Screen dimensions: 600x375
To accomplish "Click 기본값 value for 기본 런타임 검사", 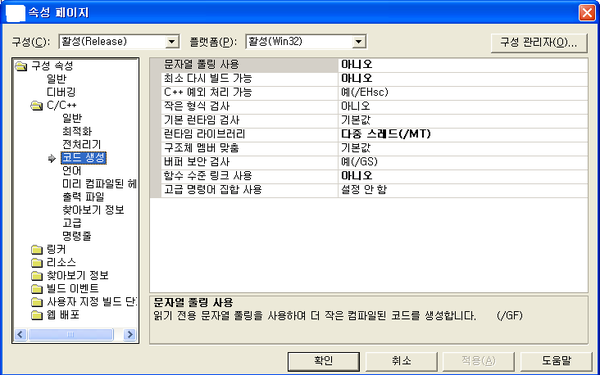I will click(x=463, y=120).
